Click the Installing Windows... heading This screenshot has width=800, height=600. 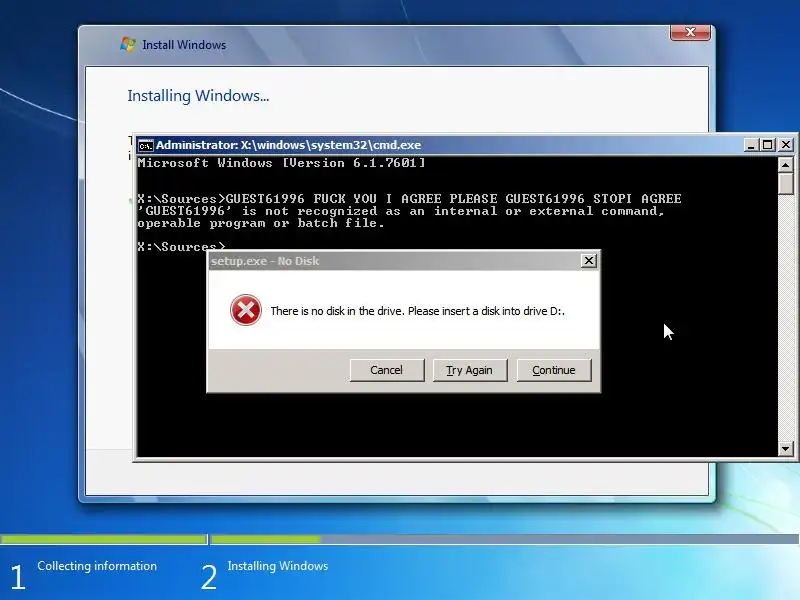198,96
